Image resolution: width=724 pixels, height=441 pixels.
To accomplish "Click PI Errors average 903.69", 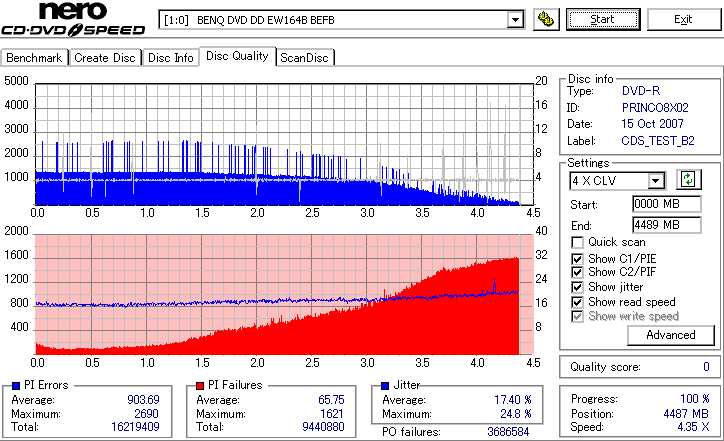I will pyautogui.click(x=143, y=400).
